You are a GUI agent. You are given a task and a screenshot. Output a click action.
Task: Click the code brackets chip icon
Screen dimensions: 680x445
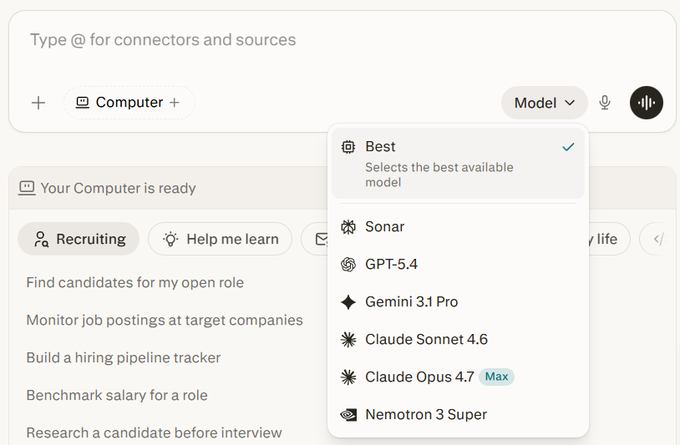(x=659, y=239)
